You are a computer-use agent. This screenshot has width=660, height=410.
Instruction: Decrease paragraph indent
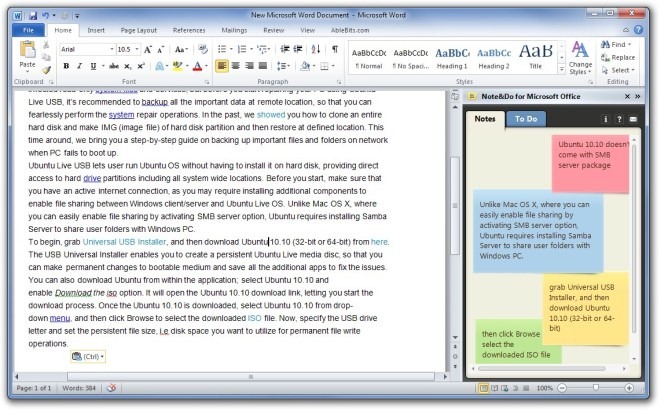(285, 50)
